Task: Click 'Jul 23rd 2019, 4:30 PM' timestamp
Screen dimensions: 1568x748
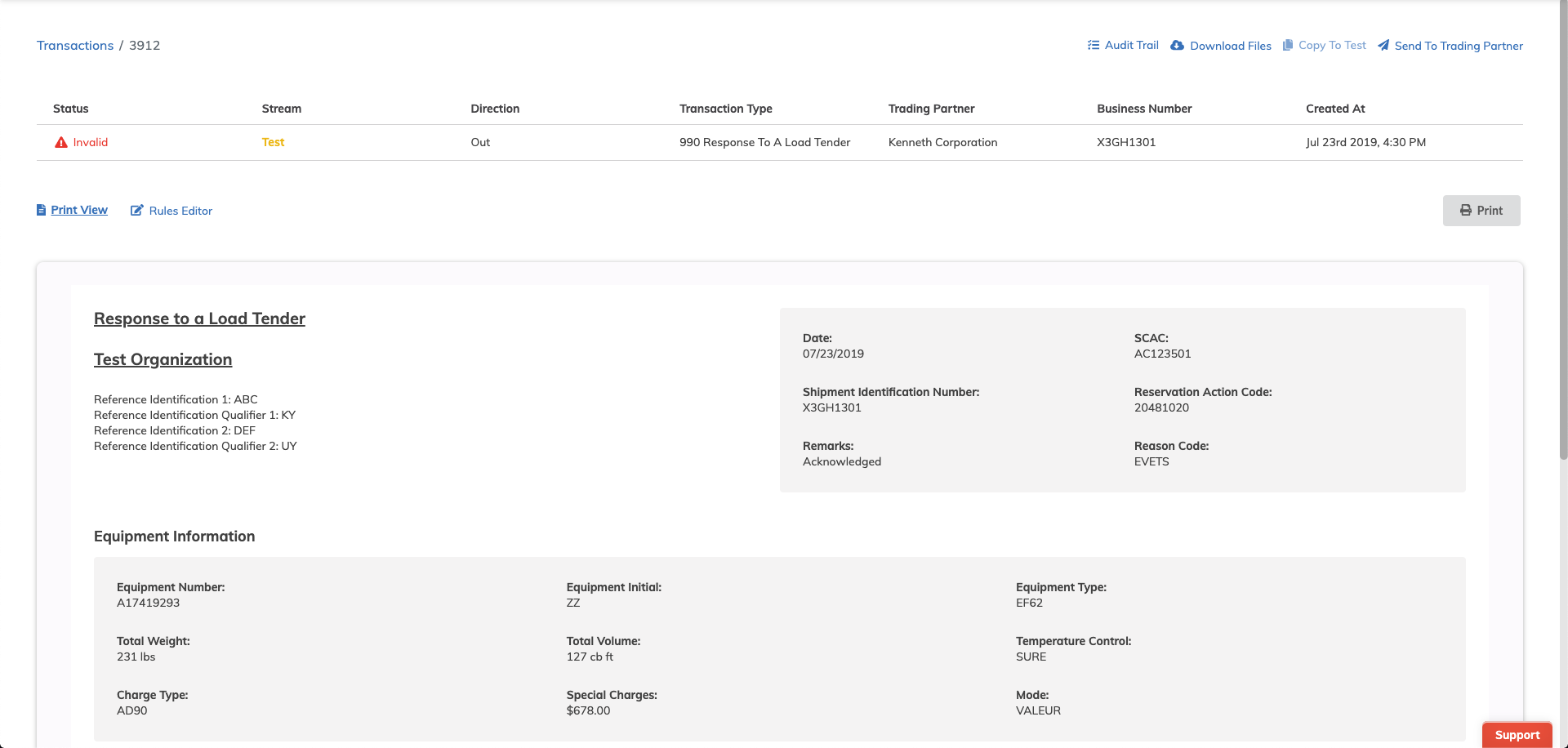Action: pyautogui.click(x=1365, y=142)
